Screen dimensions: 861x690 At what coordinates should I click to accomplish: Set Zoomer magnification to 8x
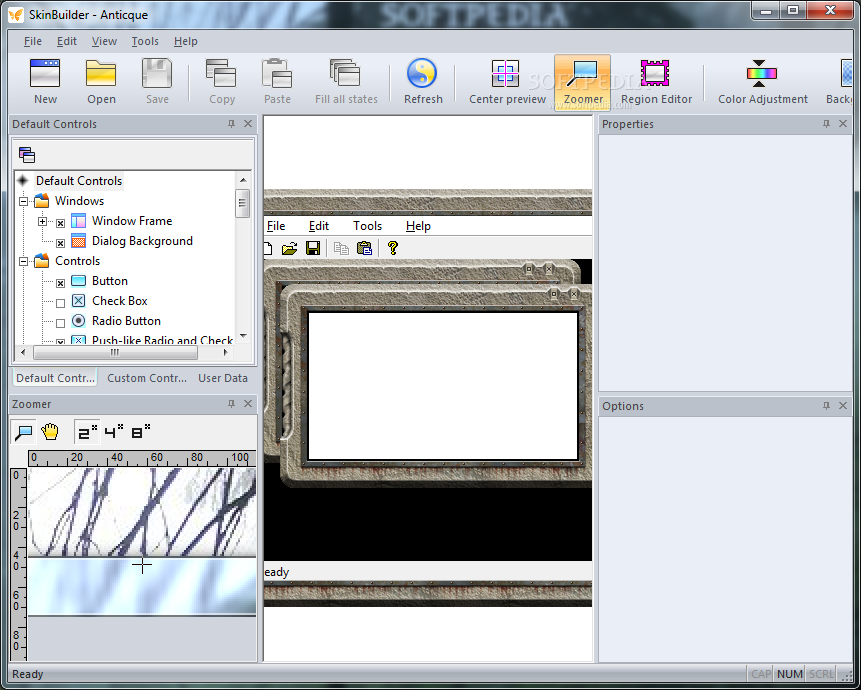click(141, 433)
